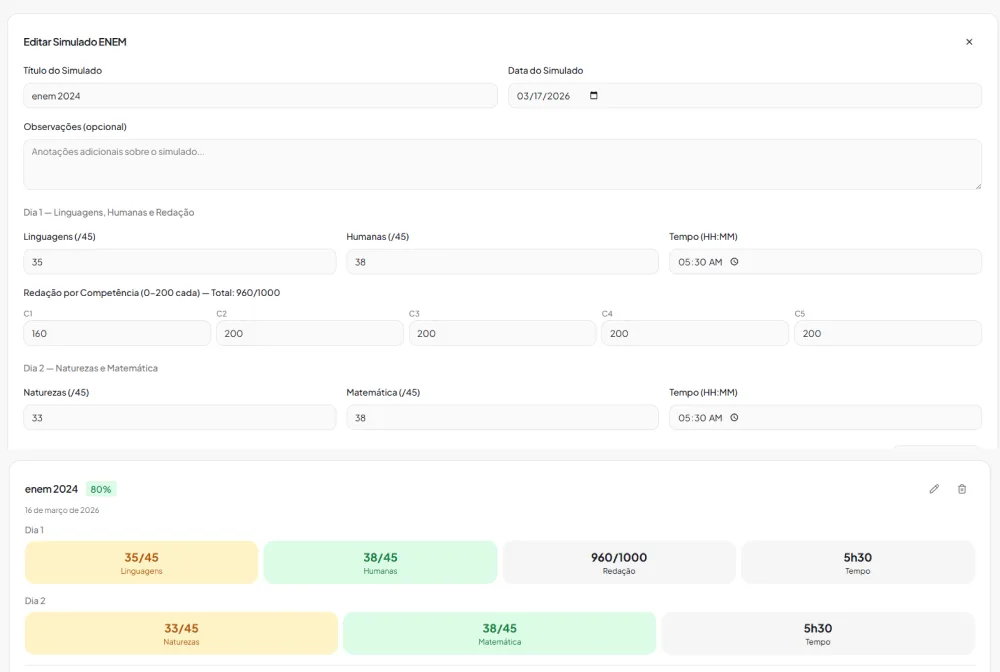
Task: Click the C5 redação competência field
Action: pyautogui.click(x=888, y=333)
